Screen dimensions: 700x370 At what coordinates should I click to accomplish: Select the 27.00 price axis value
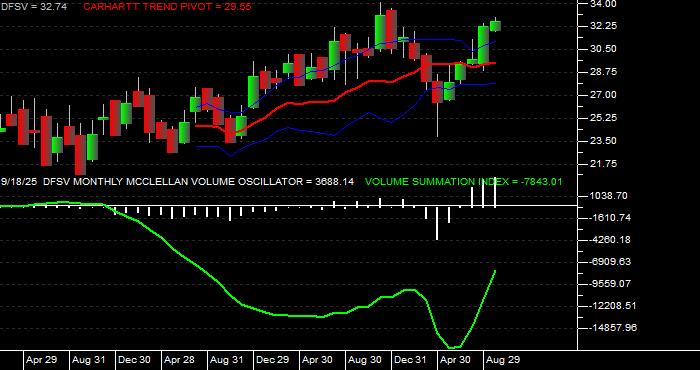(603, 95)
